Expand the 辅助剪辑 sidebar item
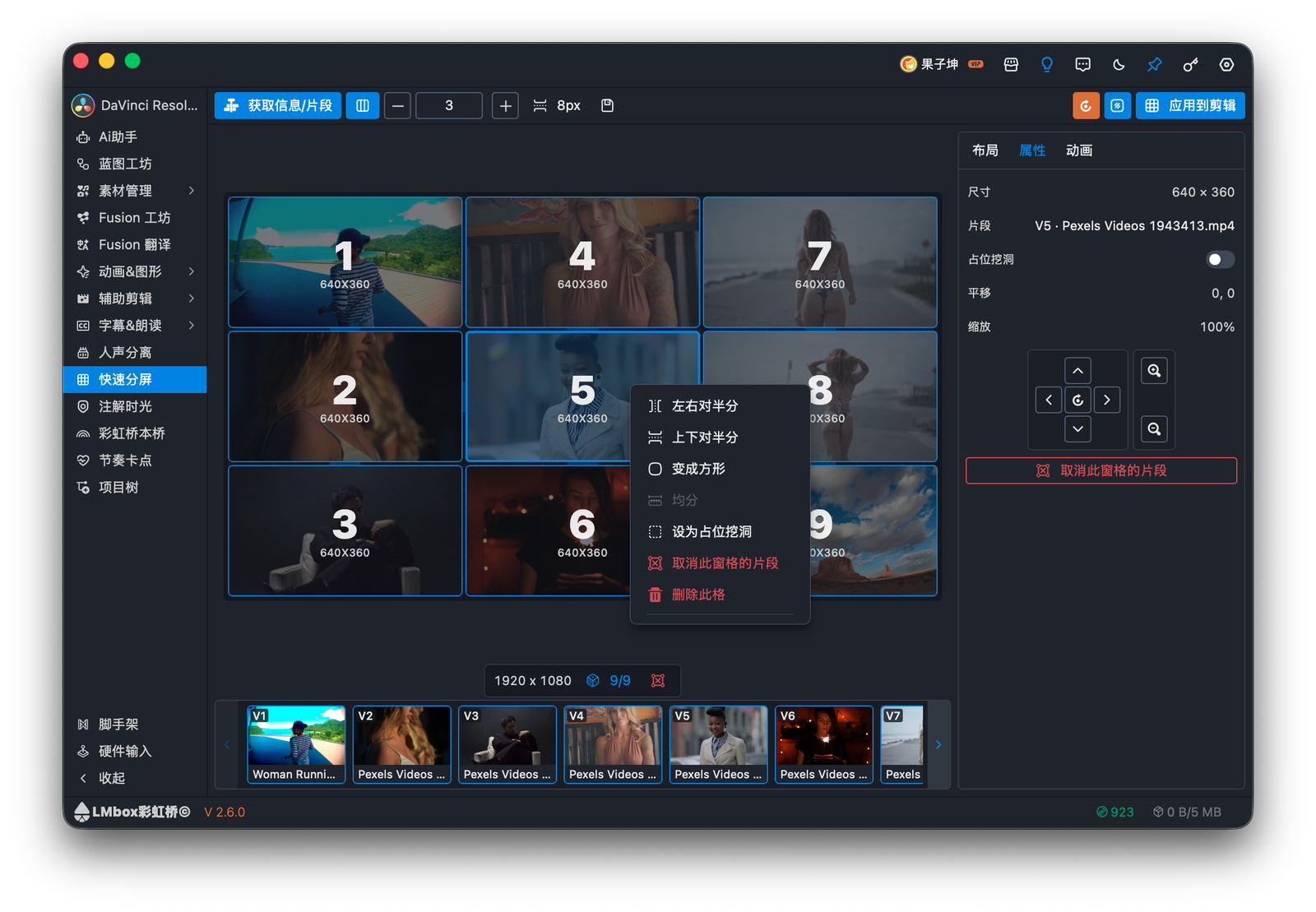 tap(135, 299)
